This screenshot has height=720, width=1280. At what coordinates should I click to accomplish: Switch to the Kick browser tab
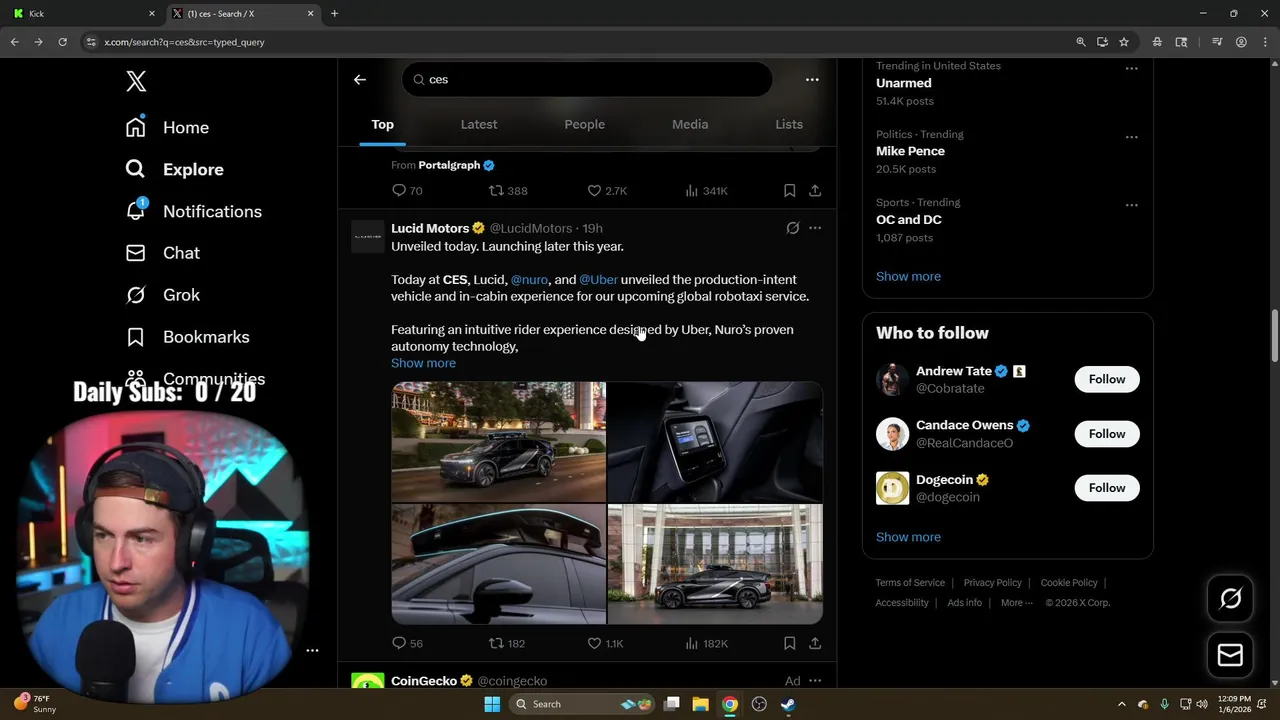point(83,14)
